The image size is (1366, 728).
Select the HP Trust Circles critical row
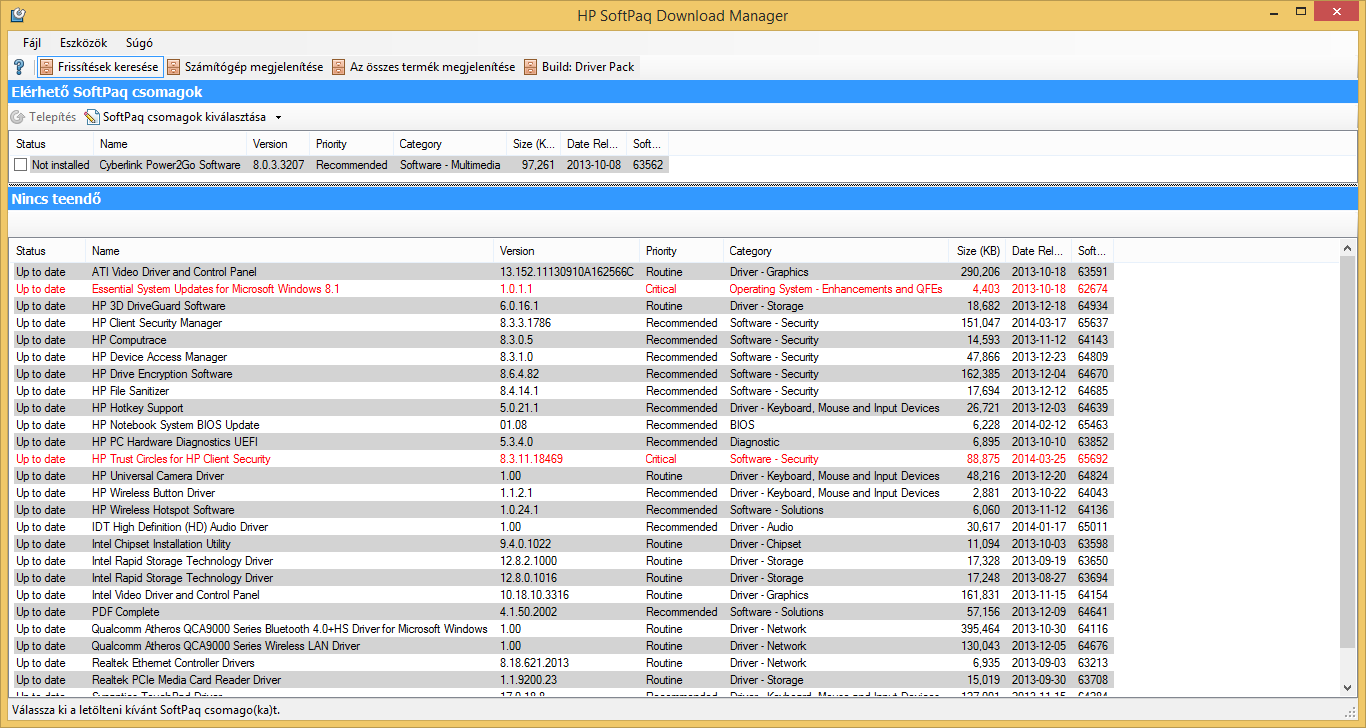point(181,459)
